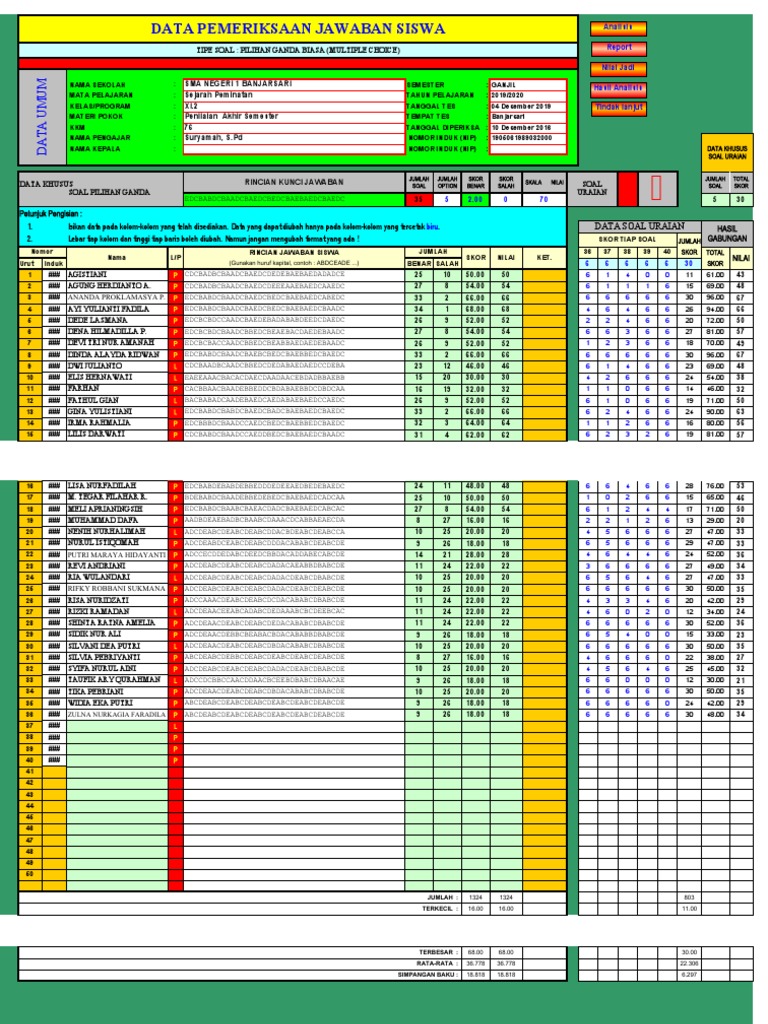Select the TERBESAR label
The width and height of the screenshot is (768, 1024).
coord(438,952)
